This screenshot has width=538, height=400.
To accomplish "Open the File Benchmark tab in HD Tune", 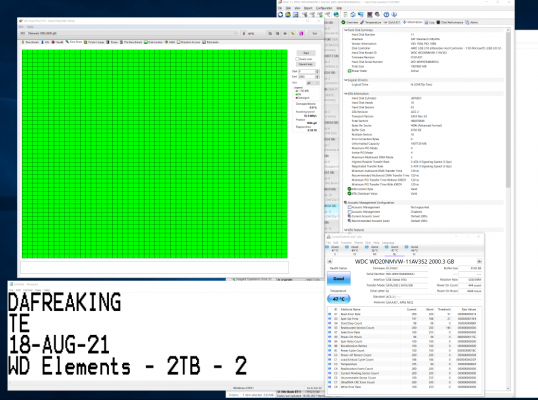I will pos(131,42).
